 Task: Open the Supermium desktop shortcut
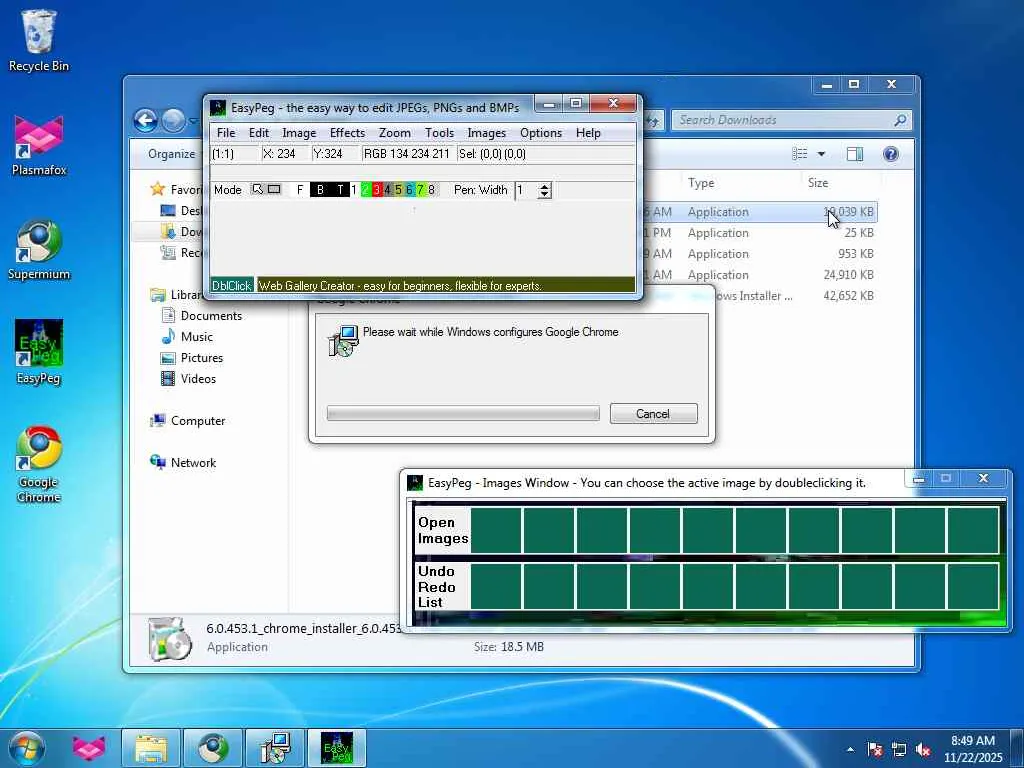click(39, 251)
